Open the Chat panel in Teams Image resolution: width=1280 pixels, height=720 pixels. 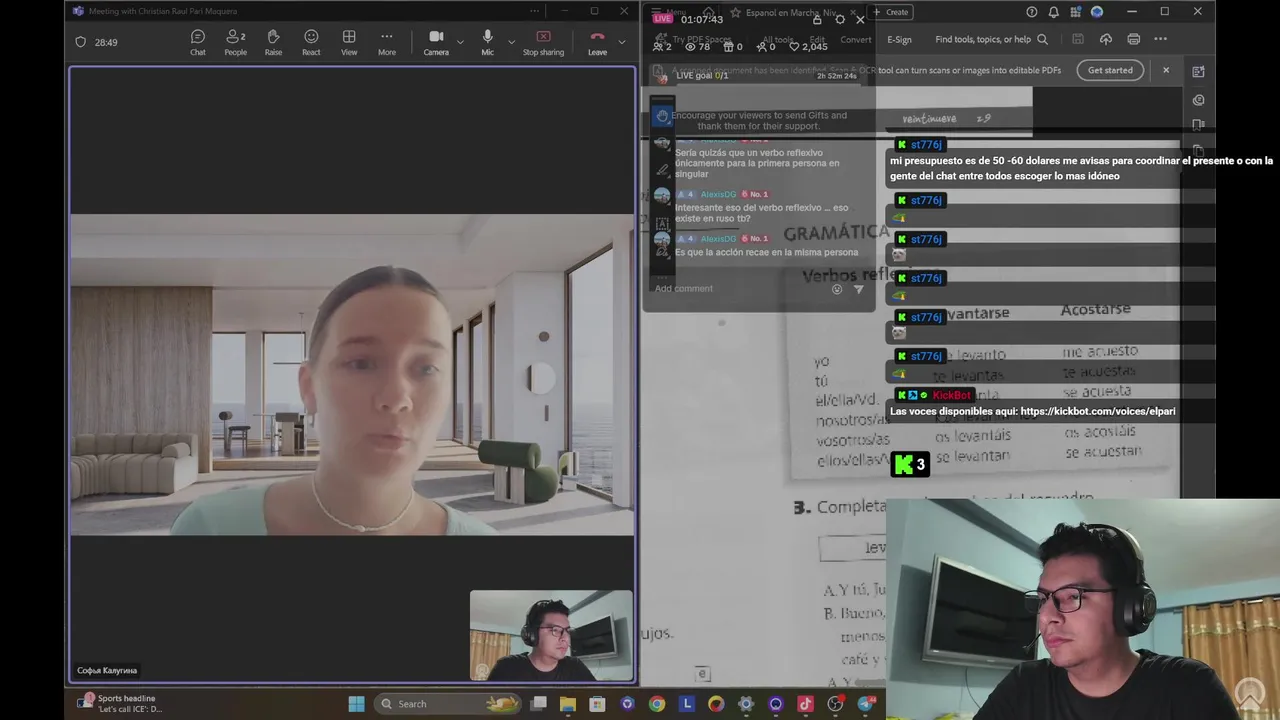pos(198,42)
